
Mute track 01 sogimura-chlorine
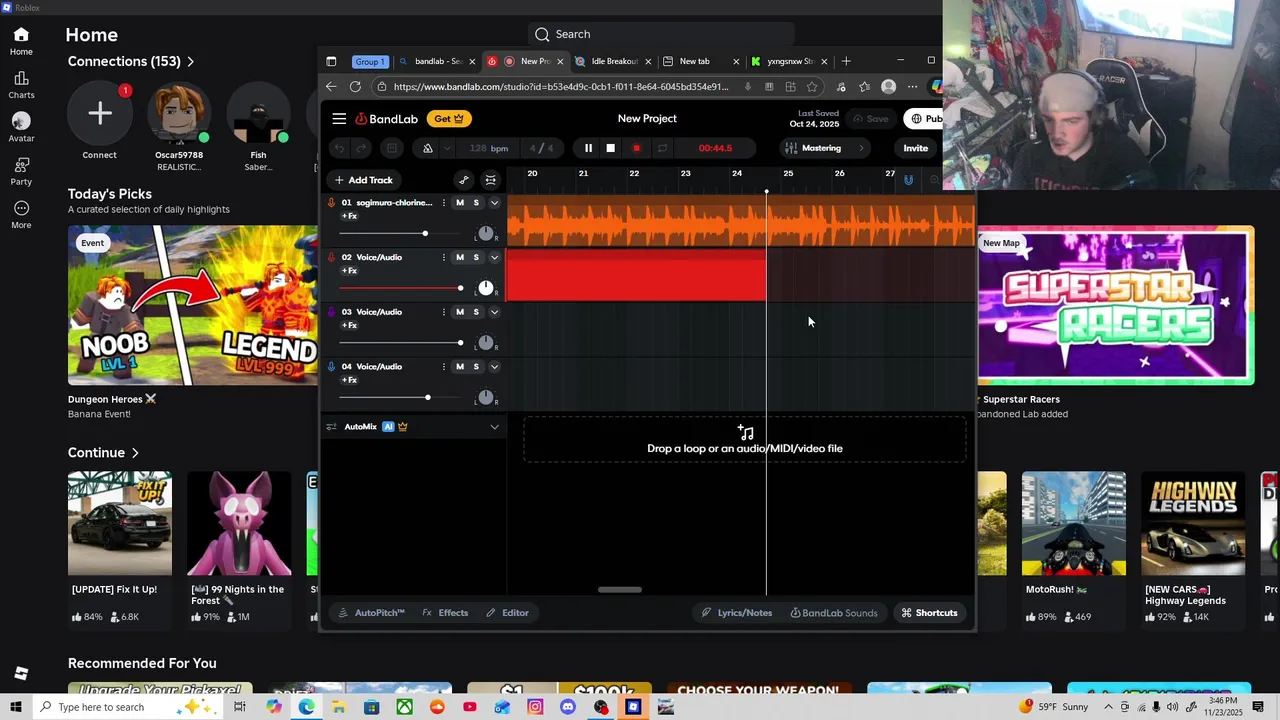[460, 203]
